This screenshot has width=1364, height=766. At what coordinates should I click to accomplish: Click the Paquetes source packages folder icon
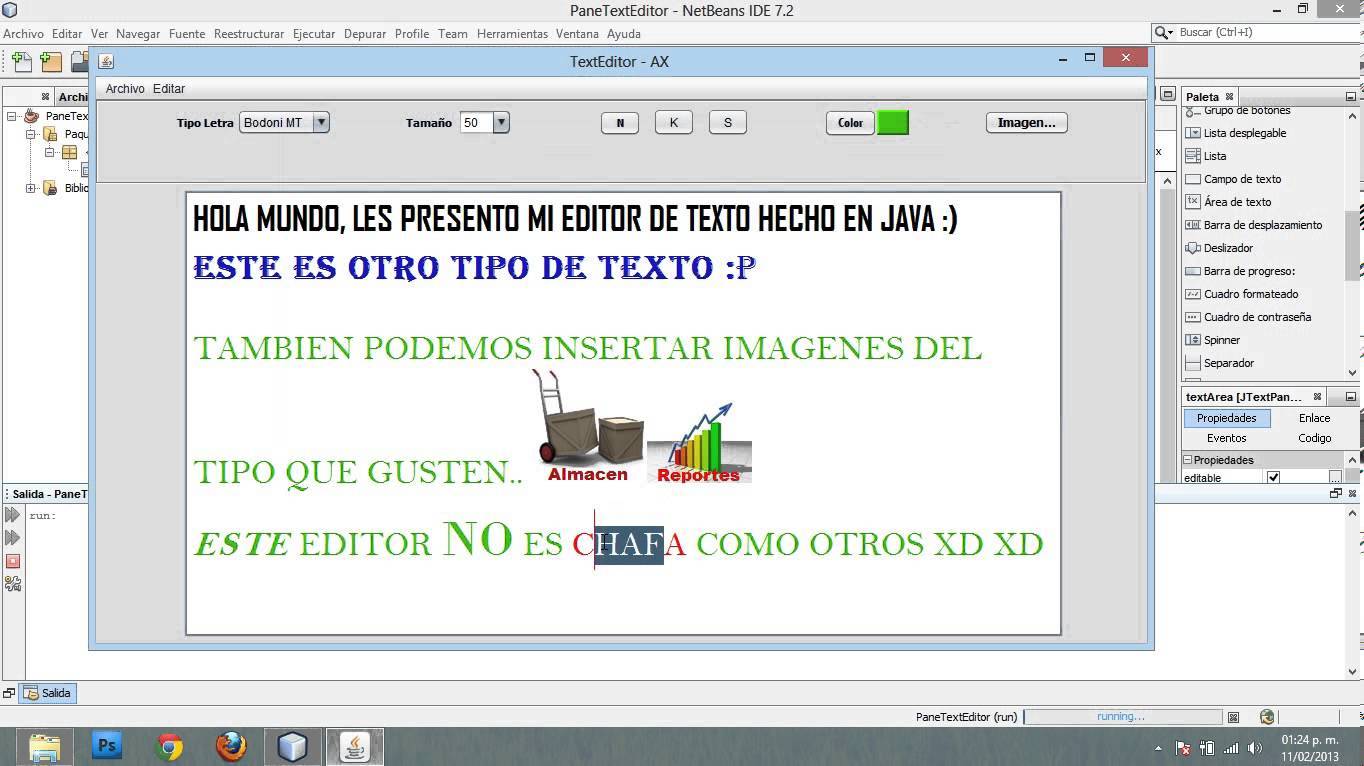coord(51,134)
